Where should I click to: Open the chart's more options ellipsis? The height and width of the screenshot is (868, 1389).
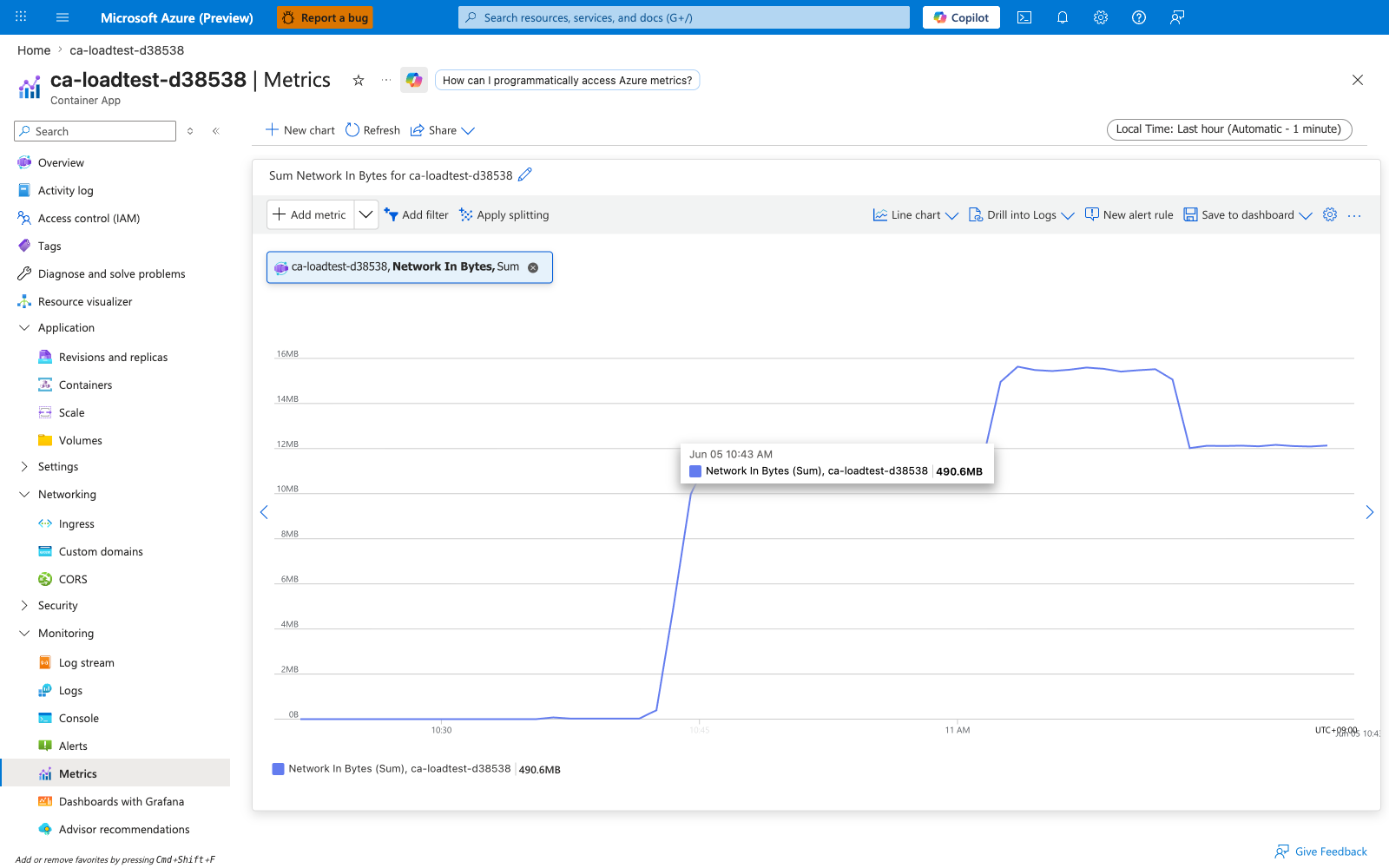(x=1354, y=215)
